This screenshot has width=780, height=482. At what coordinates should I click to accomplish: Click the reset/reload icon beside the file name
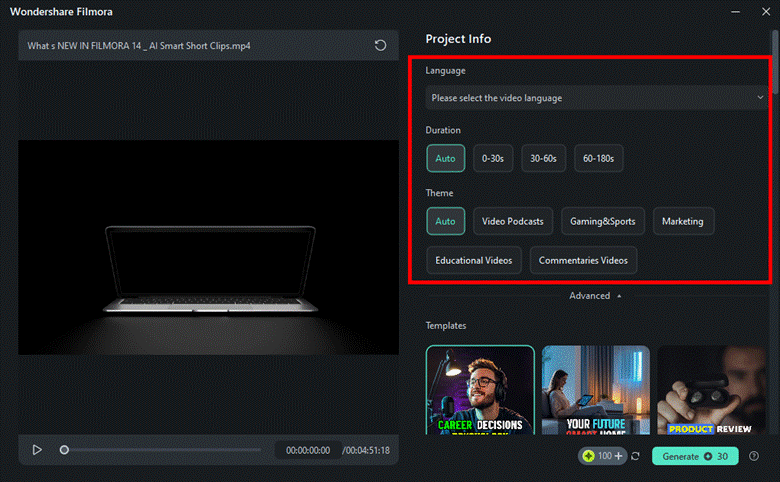[380, 45]
